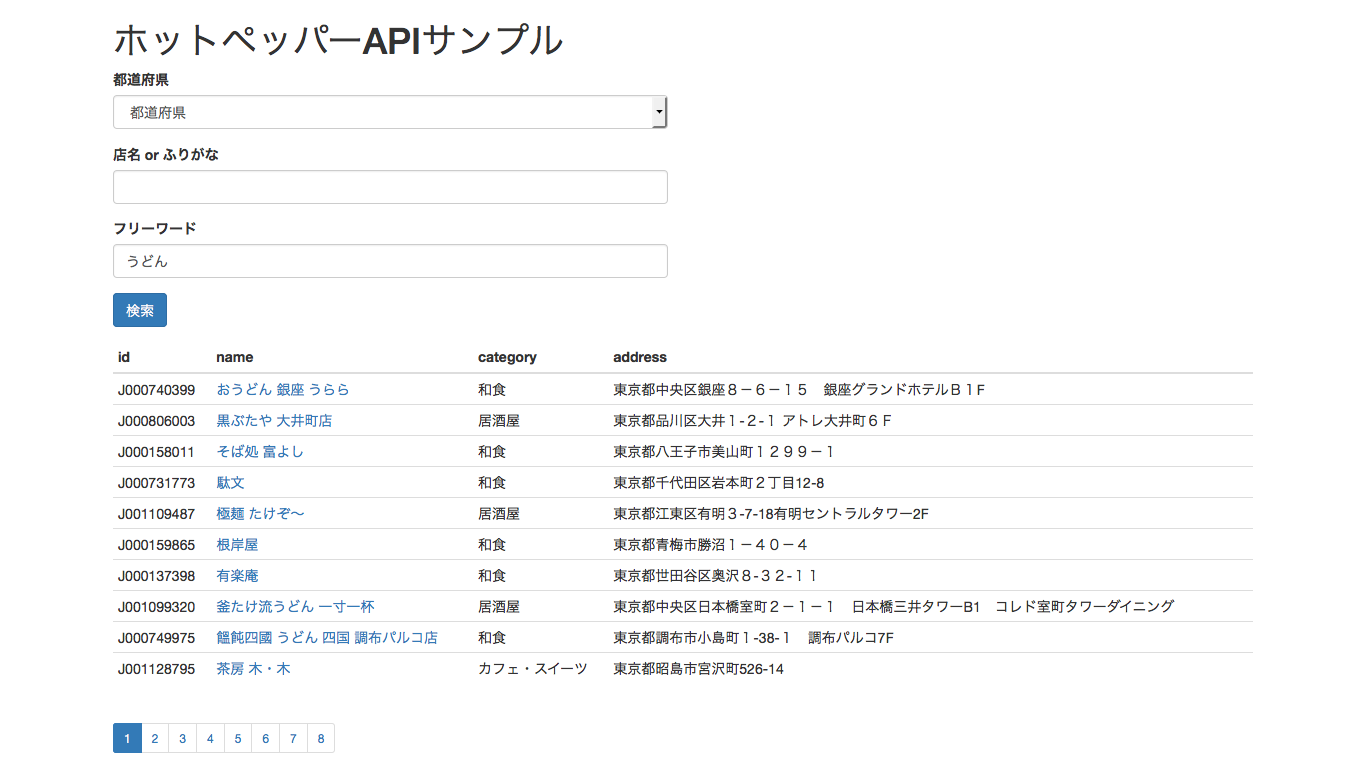Click the id column header
Screen dimensions: 1366x778
(124, 357)
